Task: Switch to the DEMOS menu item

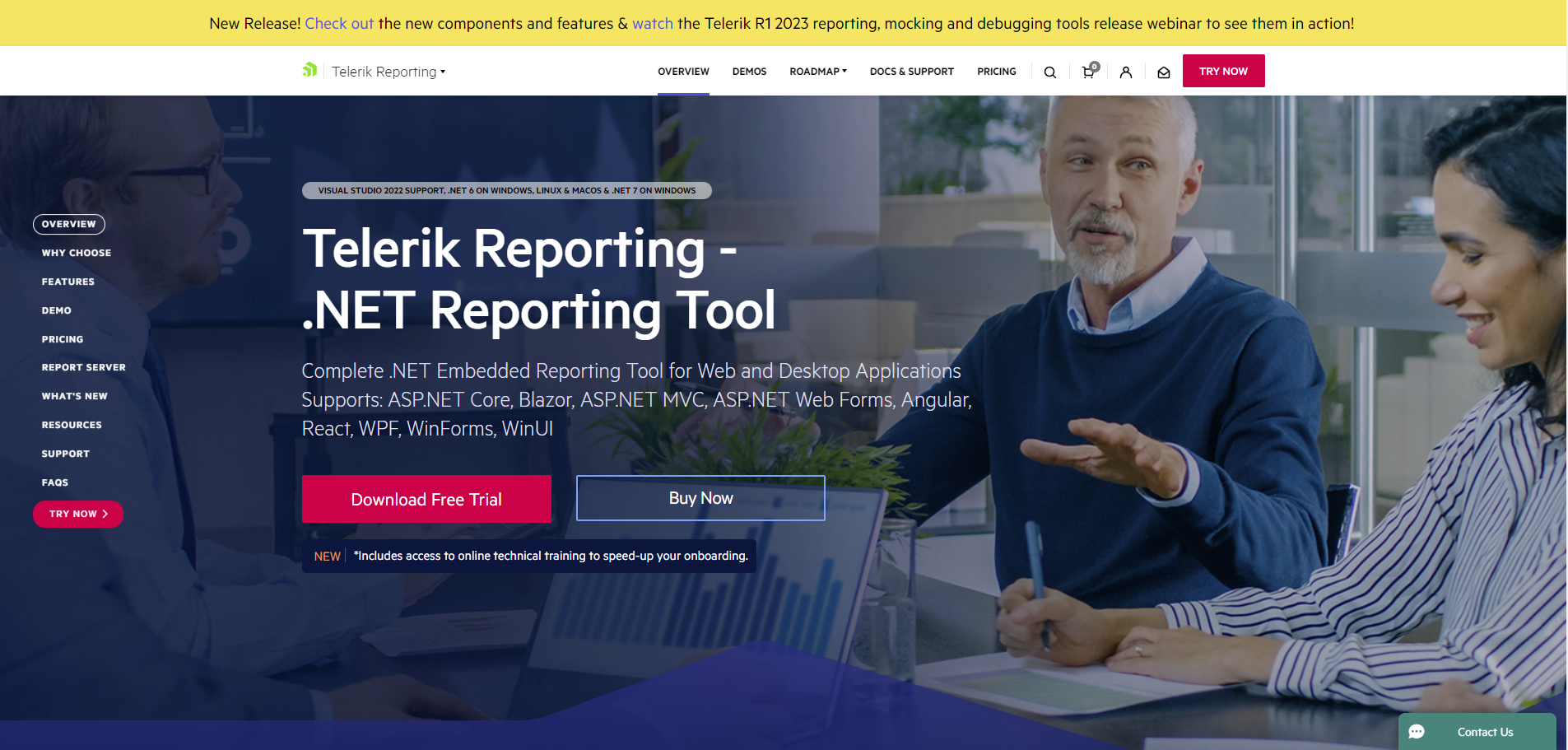Action: pyautogui.click(x=749, y=71)
